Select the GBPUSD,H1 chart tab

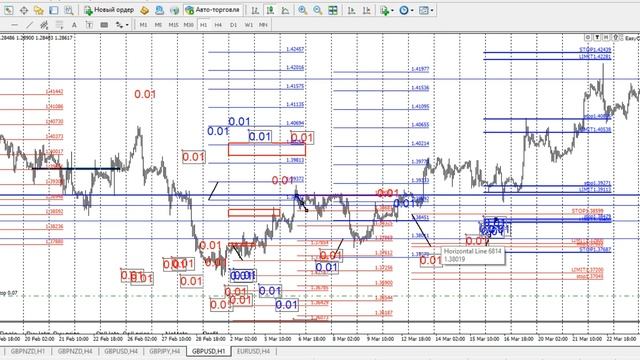[209, 351]
